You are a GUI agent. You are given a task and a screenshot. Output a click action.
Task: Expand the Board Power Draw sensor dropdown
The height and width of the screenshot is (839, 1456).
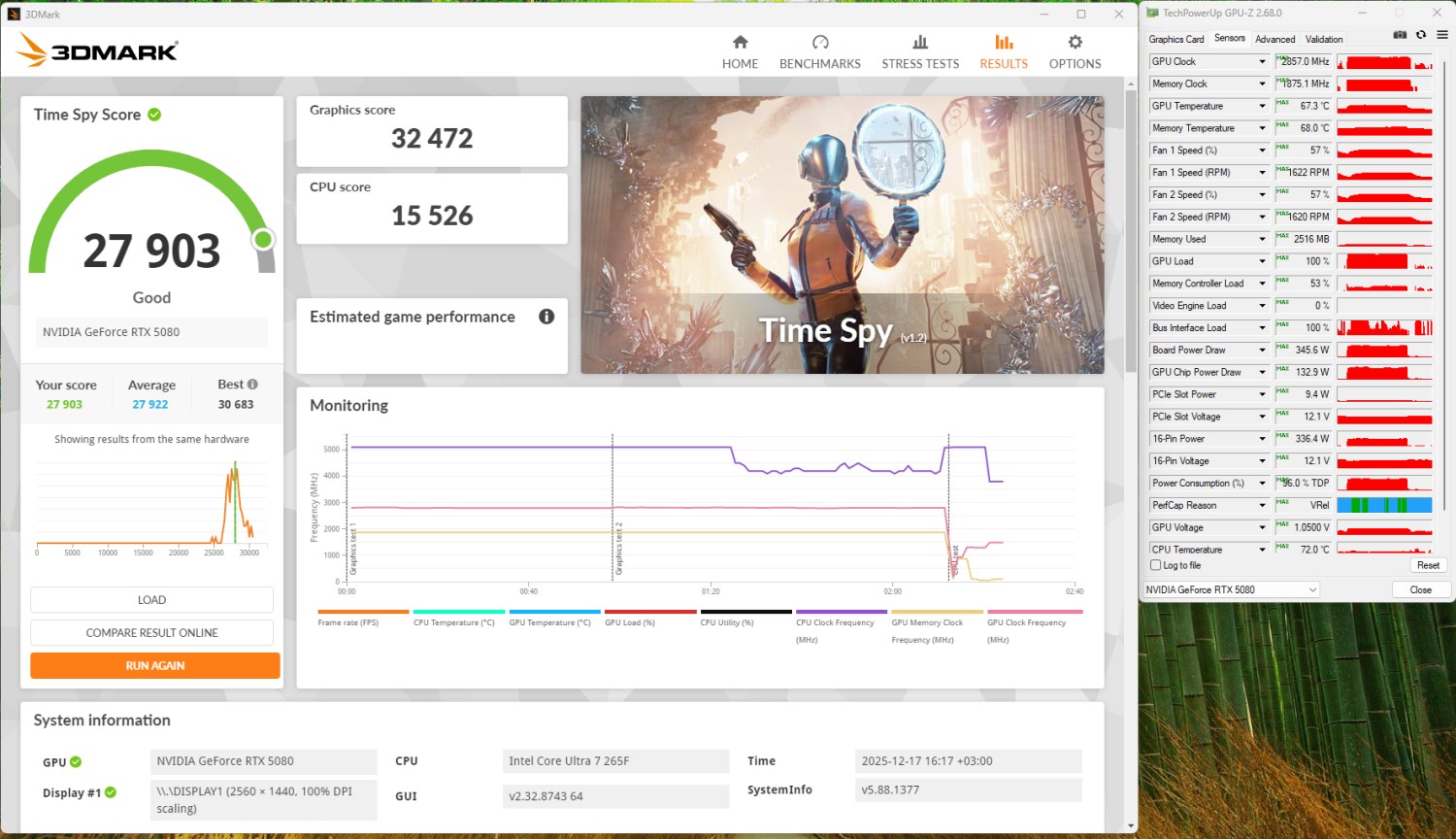(x=1262, y=350)
